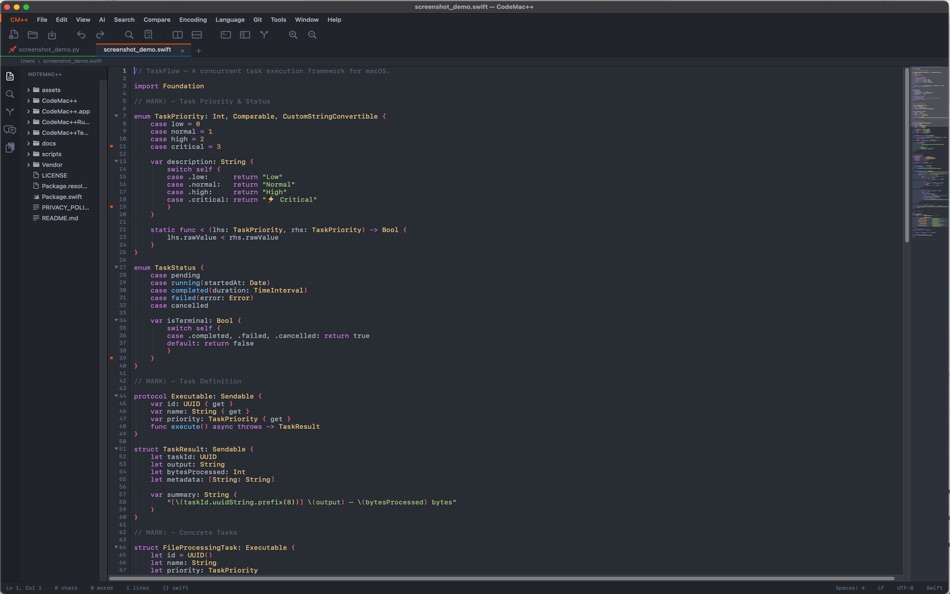Expand the assets folder
This screenshot has height=594, width=950.
coord(29,89)
